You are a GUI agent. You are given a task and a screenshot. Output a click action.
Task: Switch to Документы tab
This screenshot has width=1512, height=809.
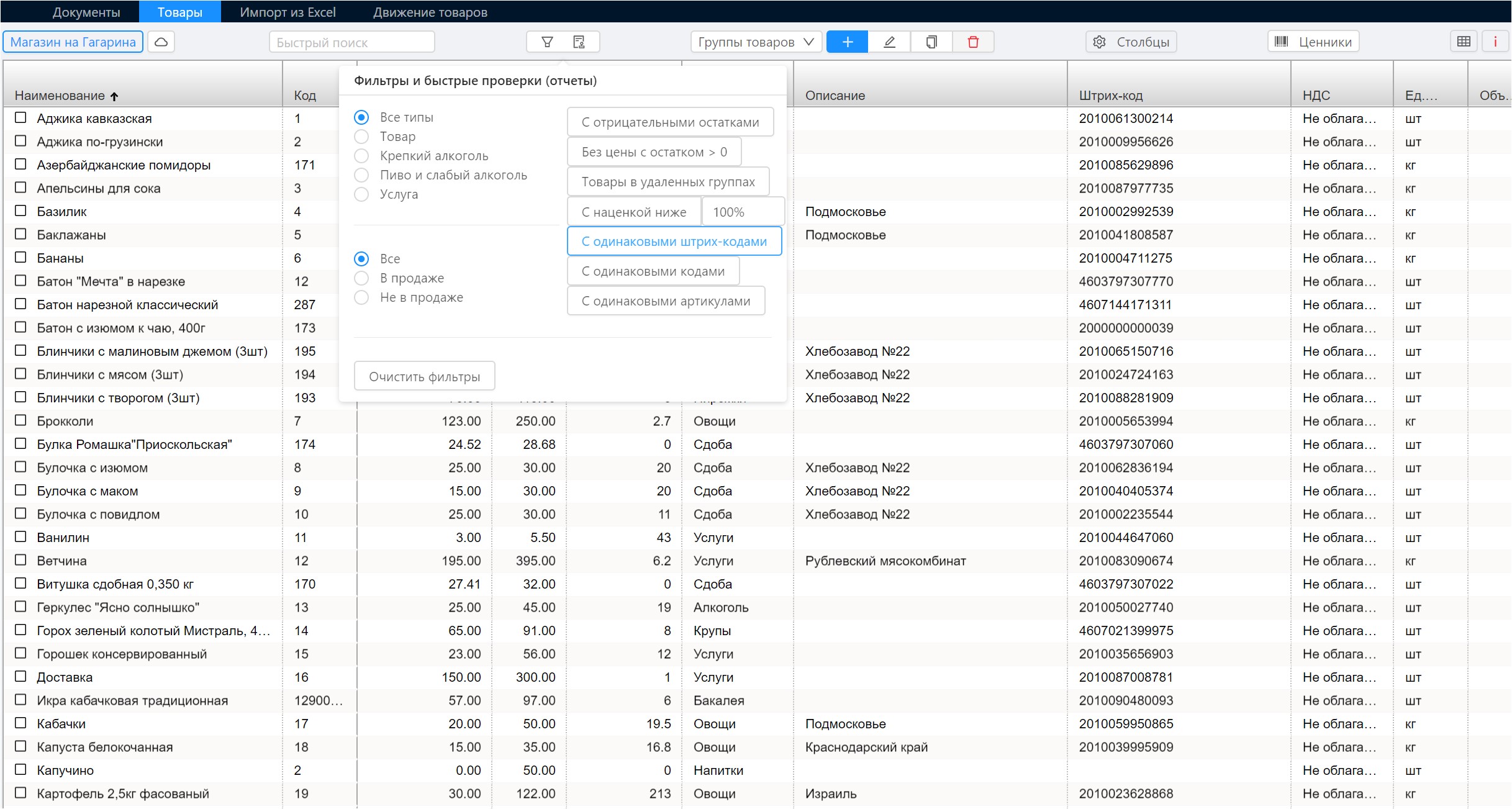[86, 12]
